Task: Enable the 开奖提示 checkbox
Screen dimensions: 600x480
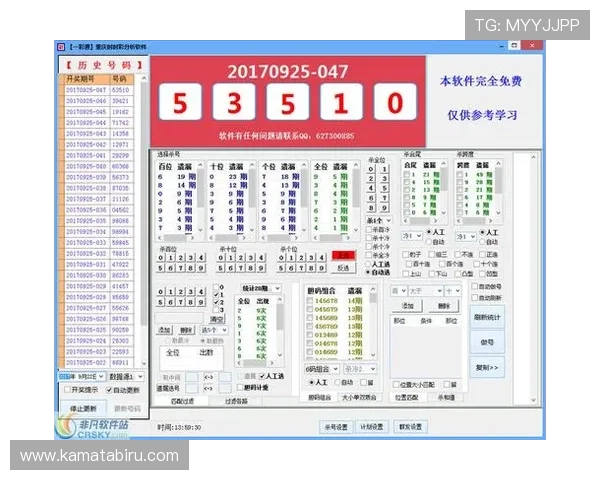Action: [x=66, y=390]
